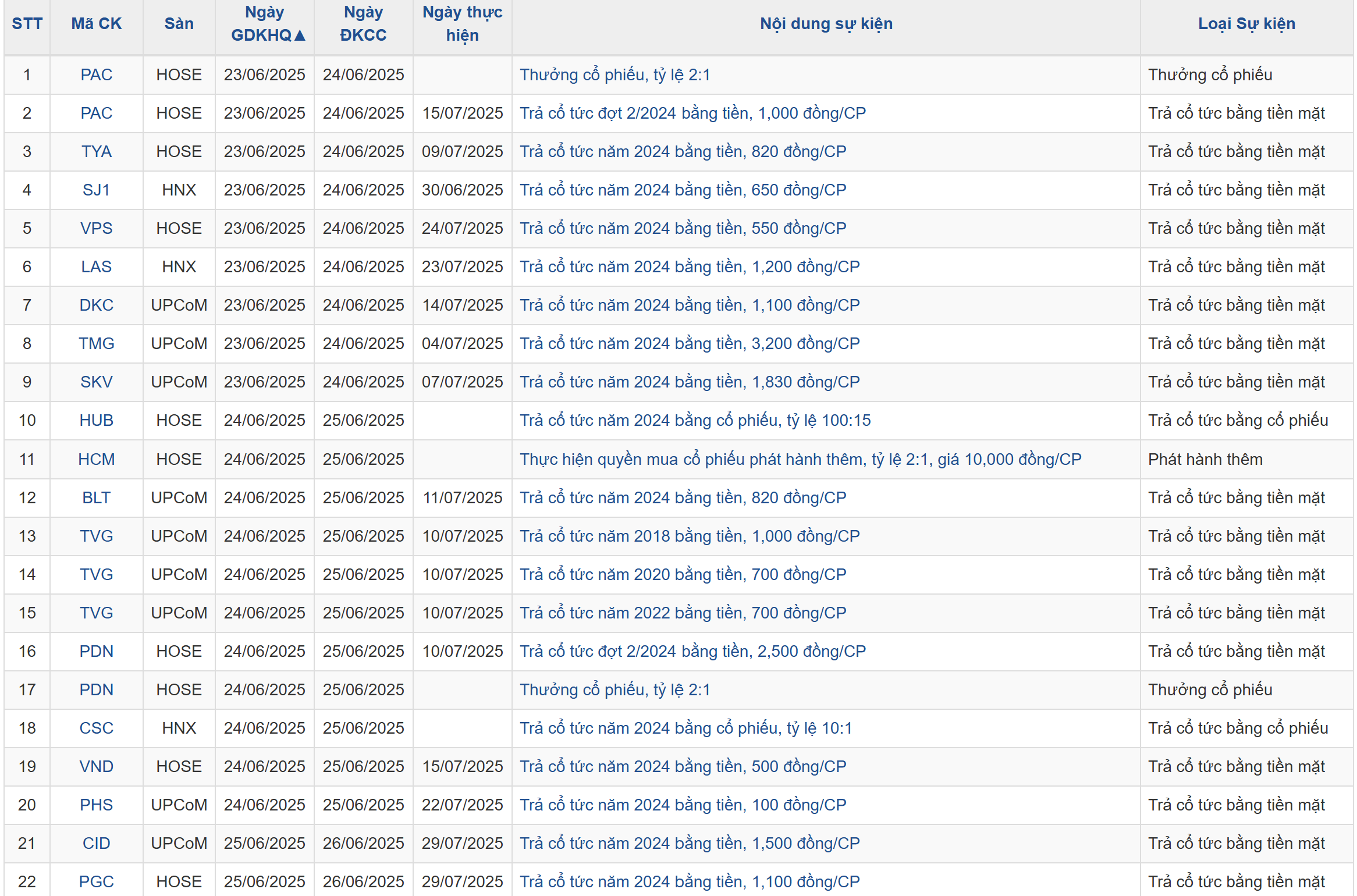Open the 500 đồng/CP dividend event
The width and height of the screenshot is (1357, 896).
pyautogui.click(x=683, y=767)
